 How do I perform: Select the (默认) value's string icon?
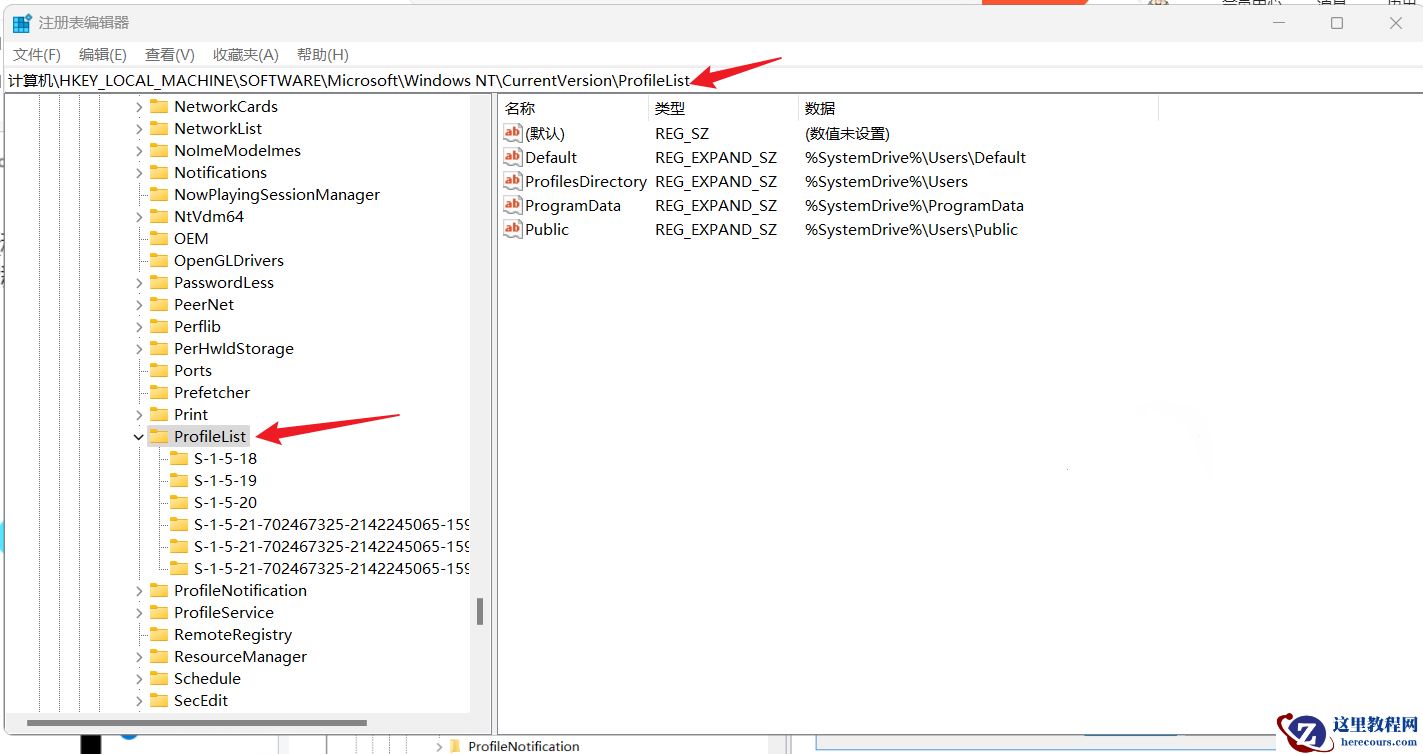tap(512, 133)
